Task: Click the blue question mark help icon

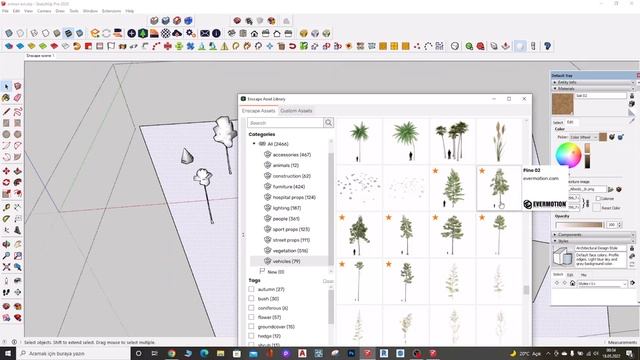Action: tap(547, 46)
